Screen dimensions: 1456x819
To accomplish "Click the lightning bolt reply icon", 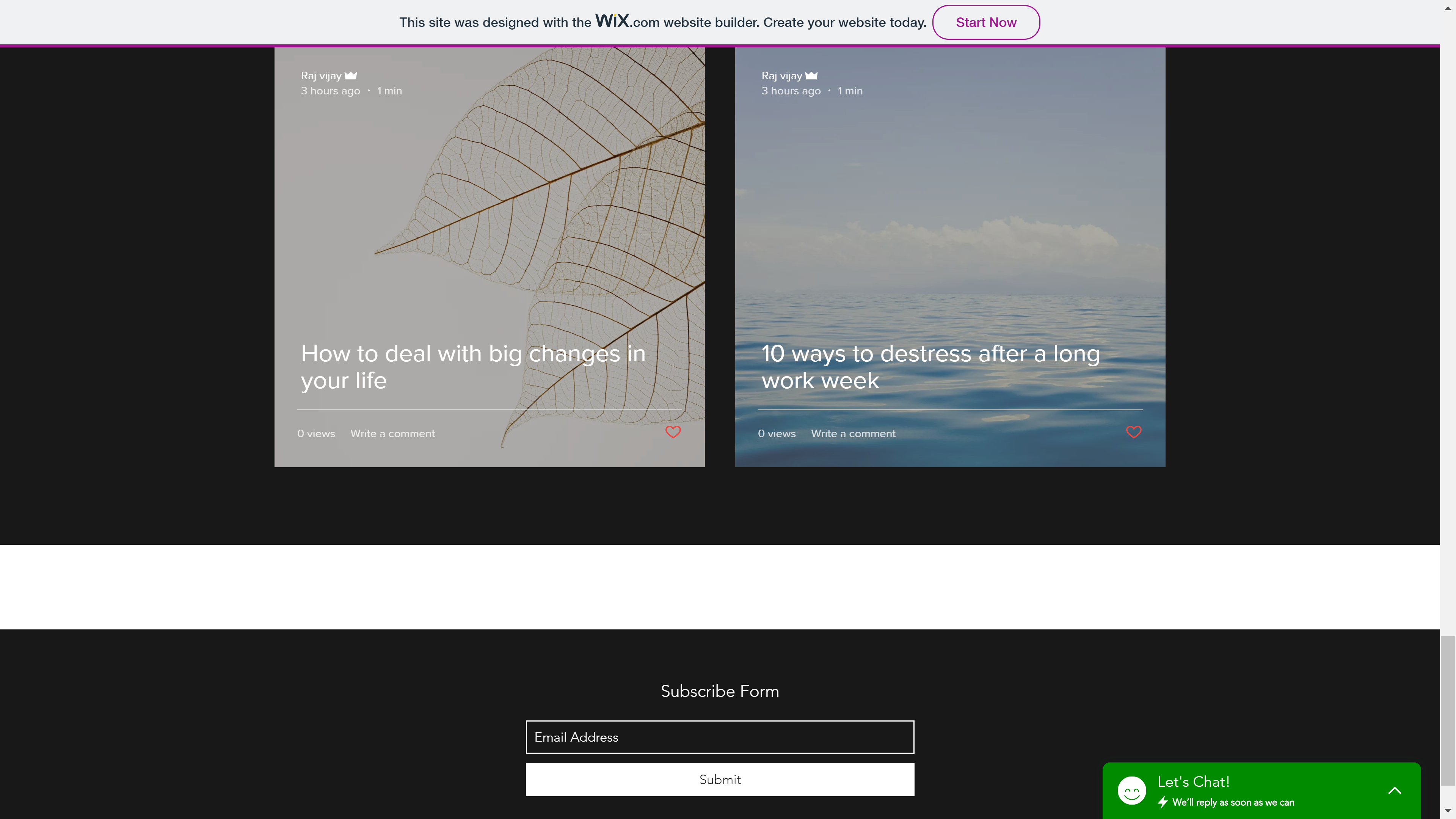I will 1163,802.
